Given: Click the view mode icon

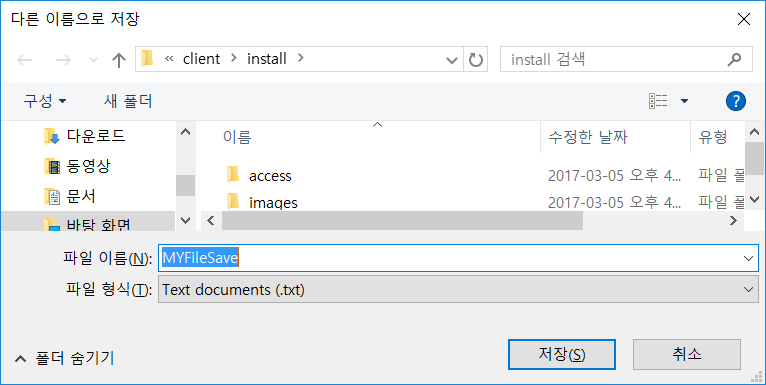Looking at the screenshot, I should click(658, 101).
